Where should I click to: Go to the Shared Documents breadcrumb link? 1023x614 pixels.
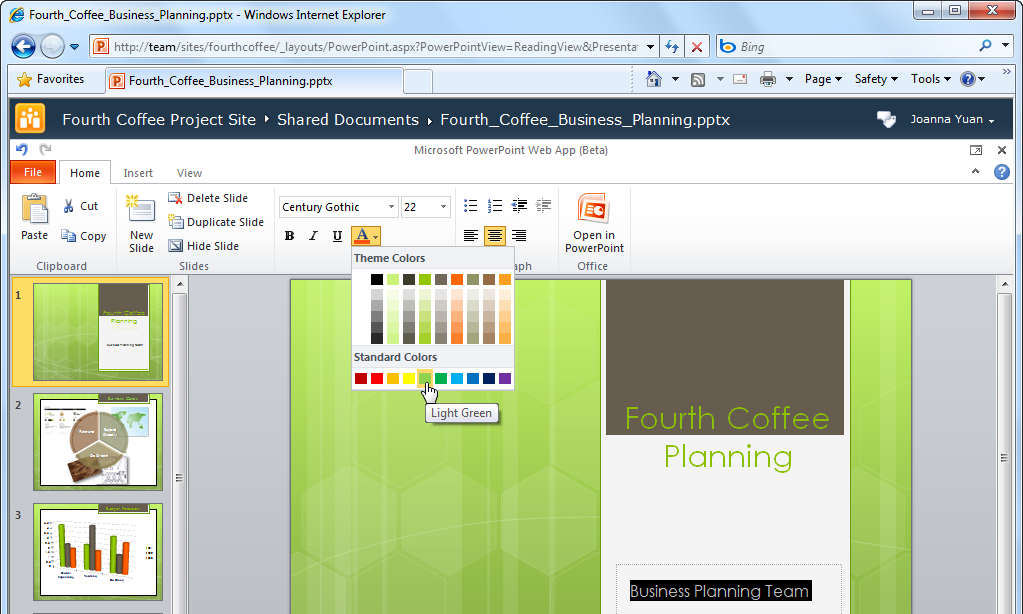pyautogui.click(x=347, y=120)
